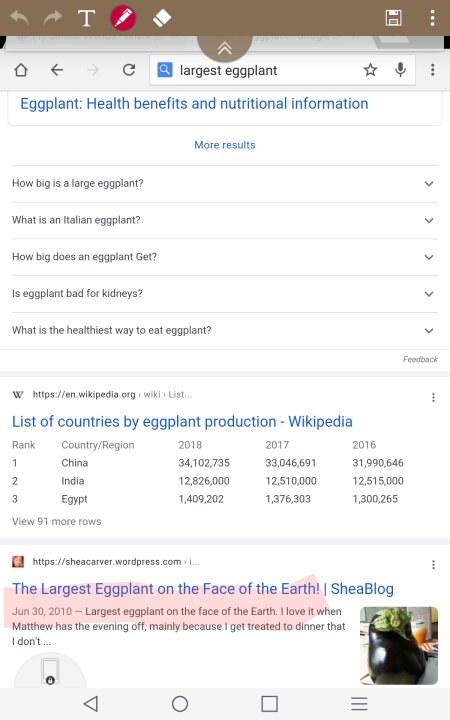Reload the current page
This screenshot has height=720, width=450.
(x=129, y=70)
